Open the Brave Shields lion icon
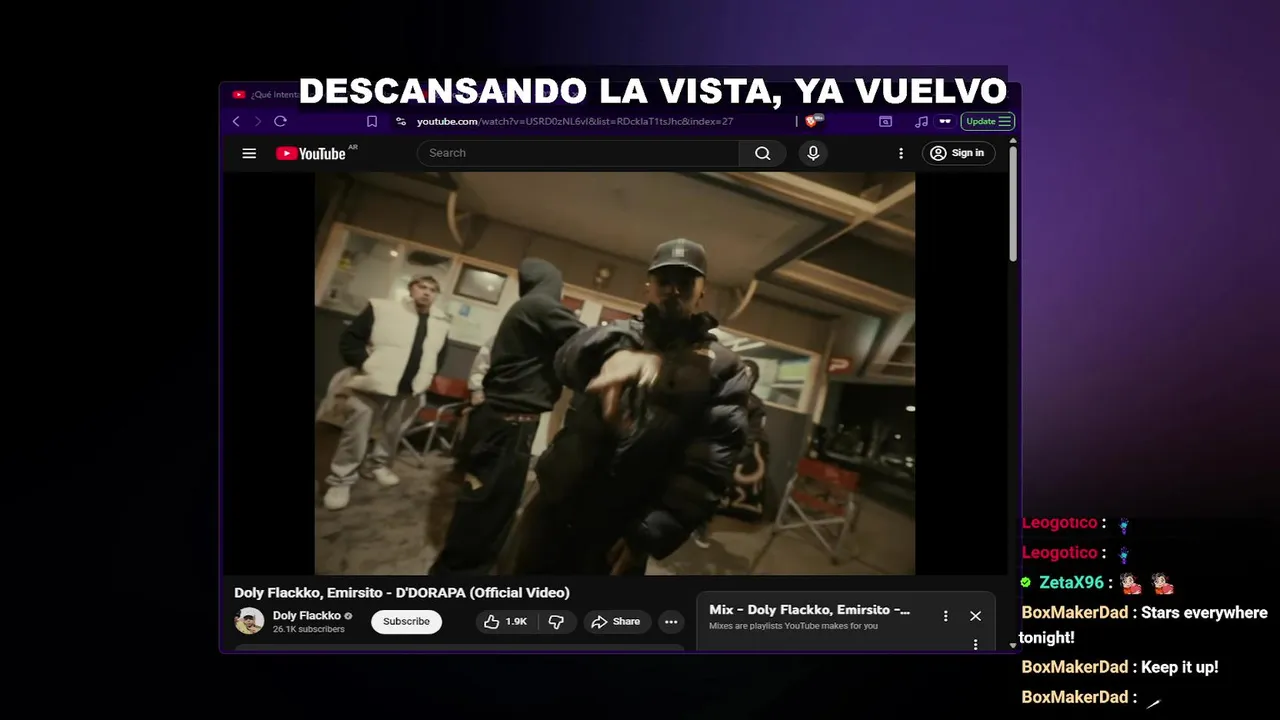This screenshot has height=720, width=1280. pos(814,121)
